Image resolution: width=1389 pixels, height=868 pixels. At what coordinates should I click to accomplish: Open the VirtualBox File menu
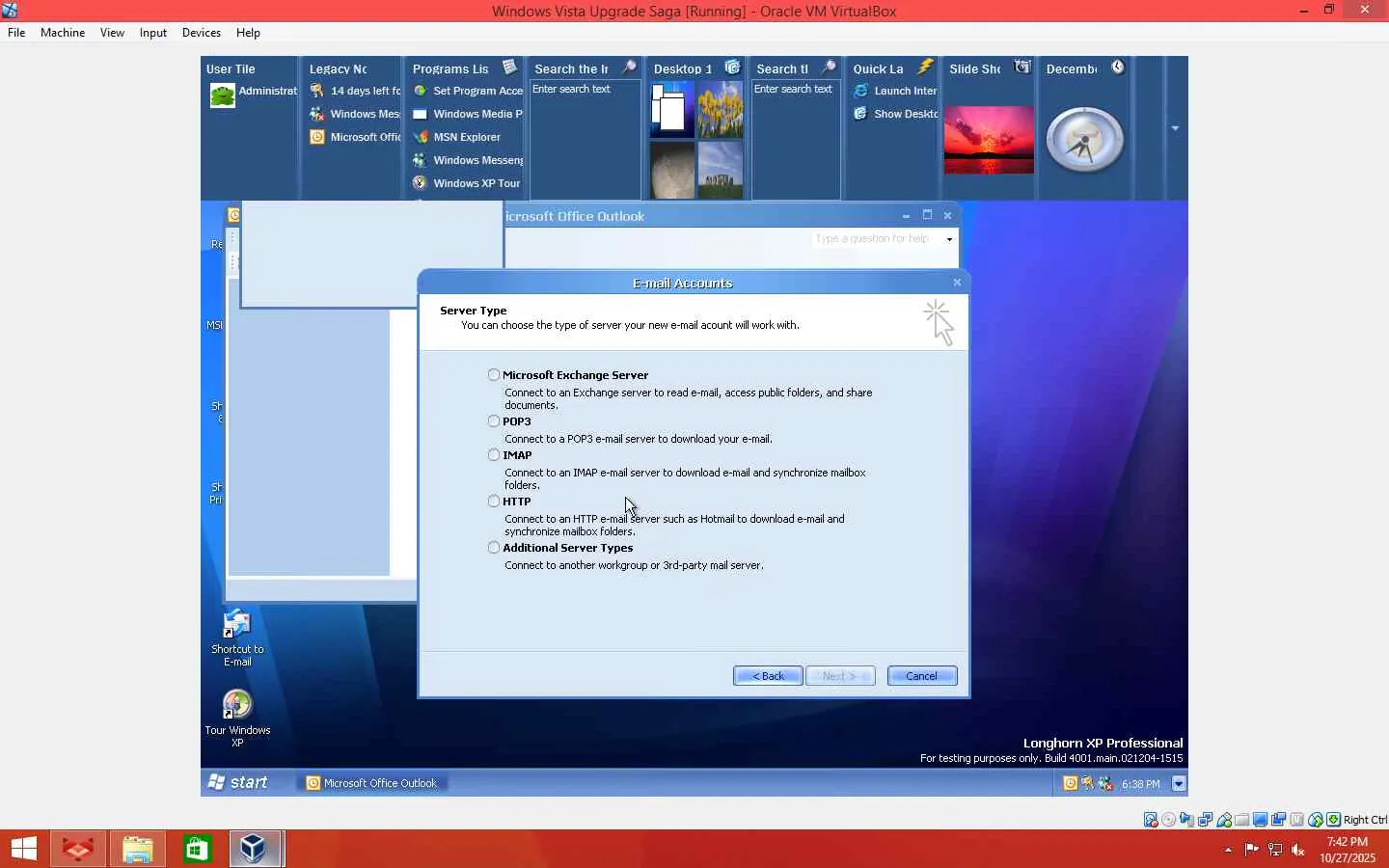click(x=16, y=33)
